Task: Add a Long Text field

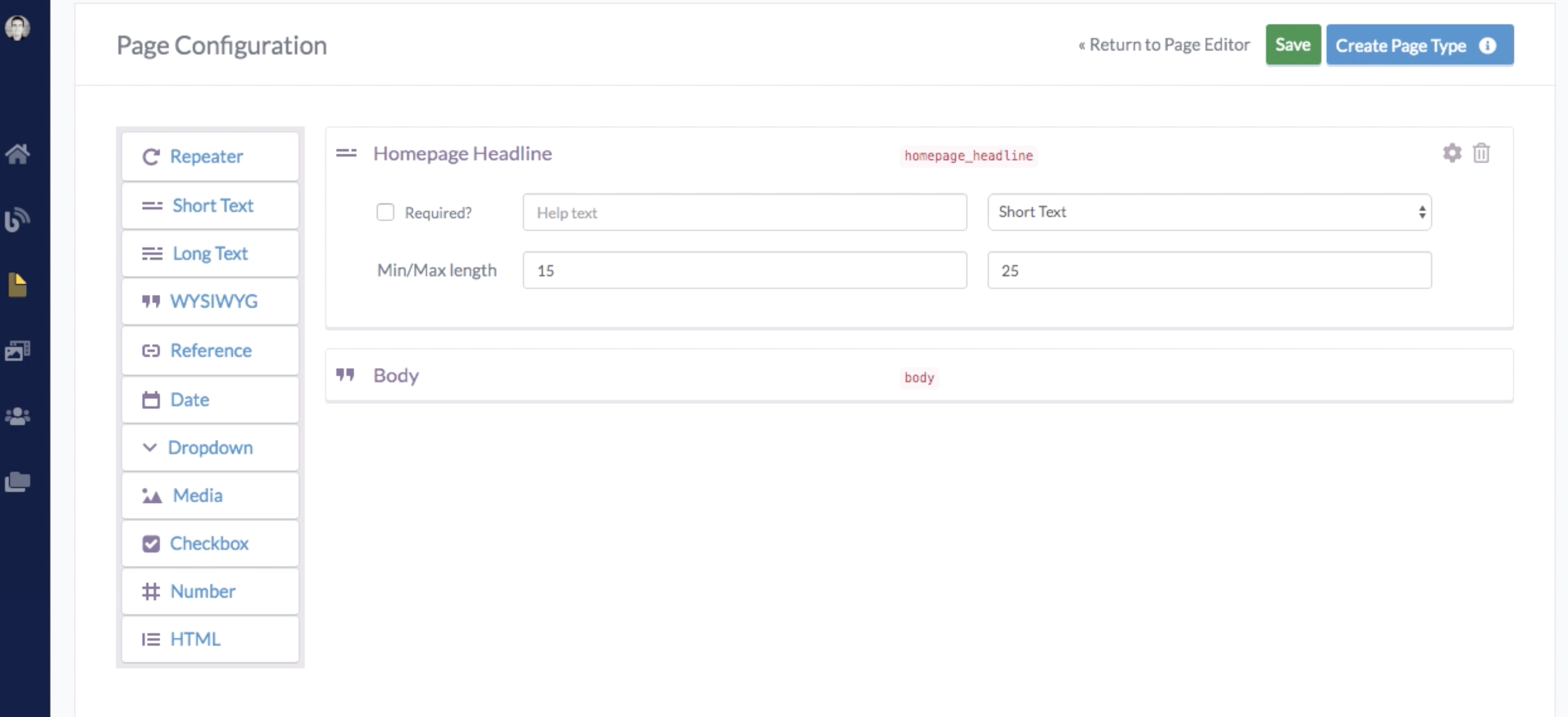Action: [x=210, y=253]
